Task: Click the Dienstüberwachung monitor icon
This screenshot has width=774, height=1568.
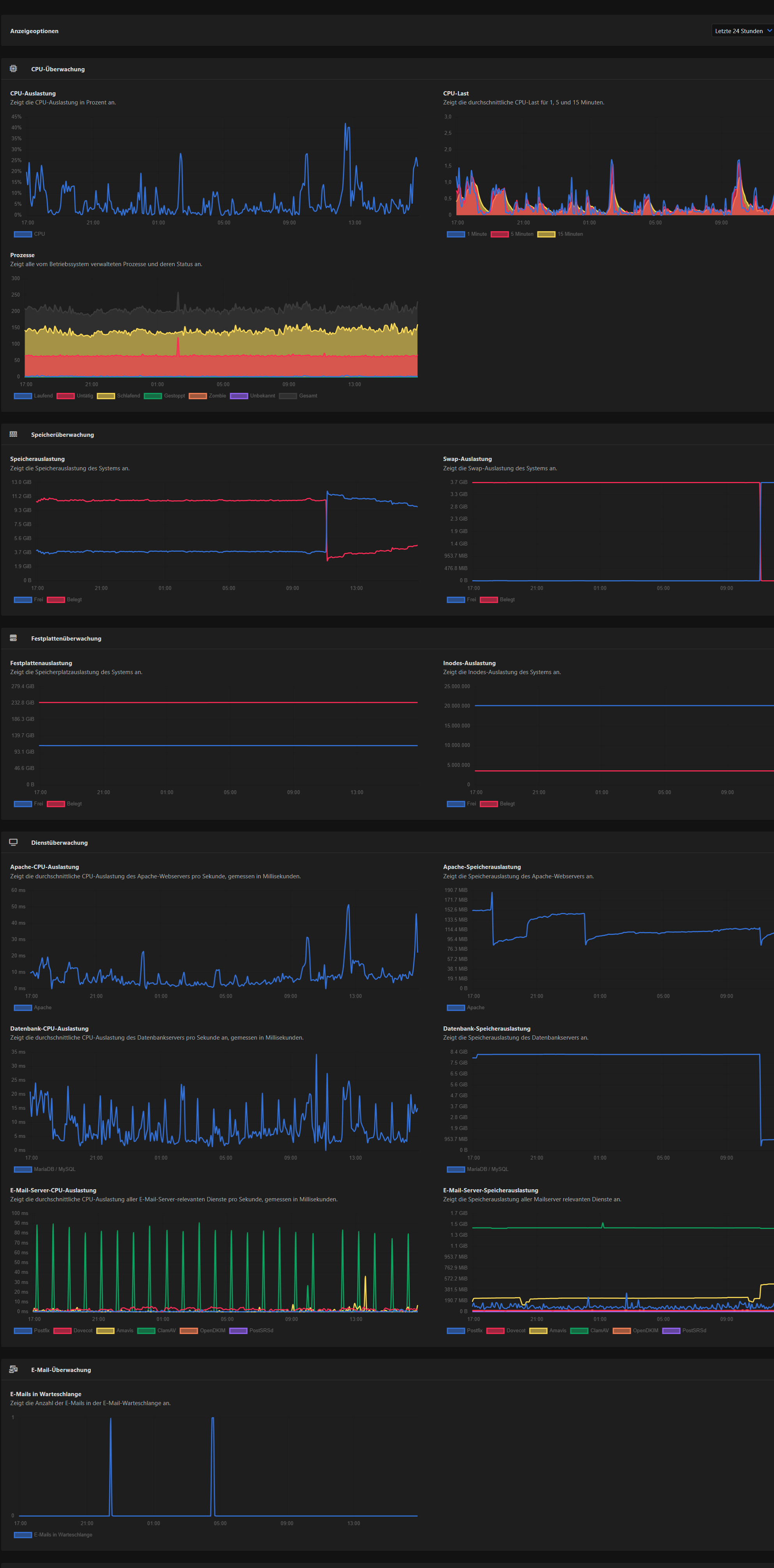Action: tap(13, 842)
